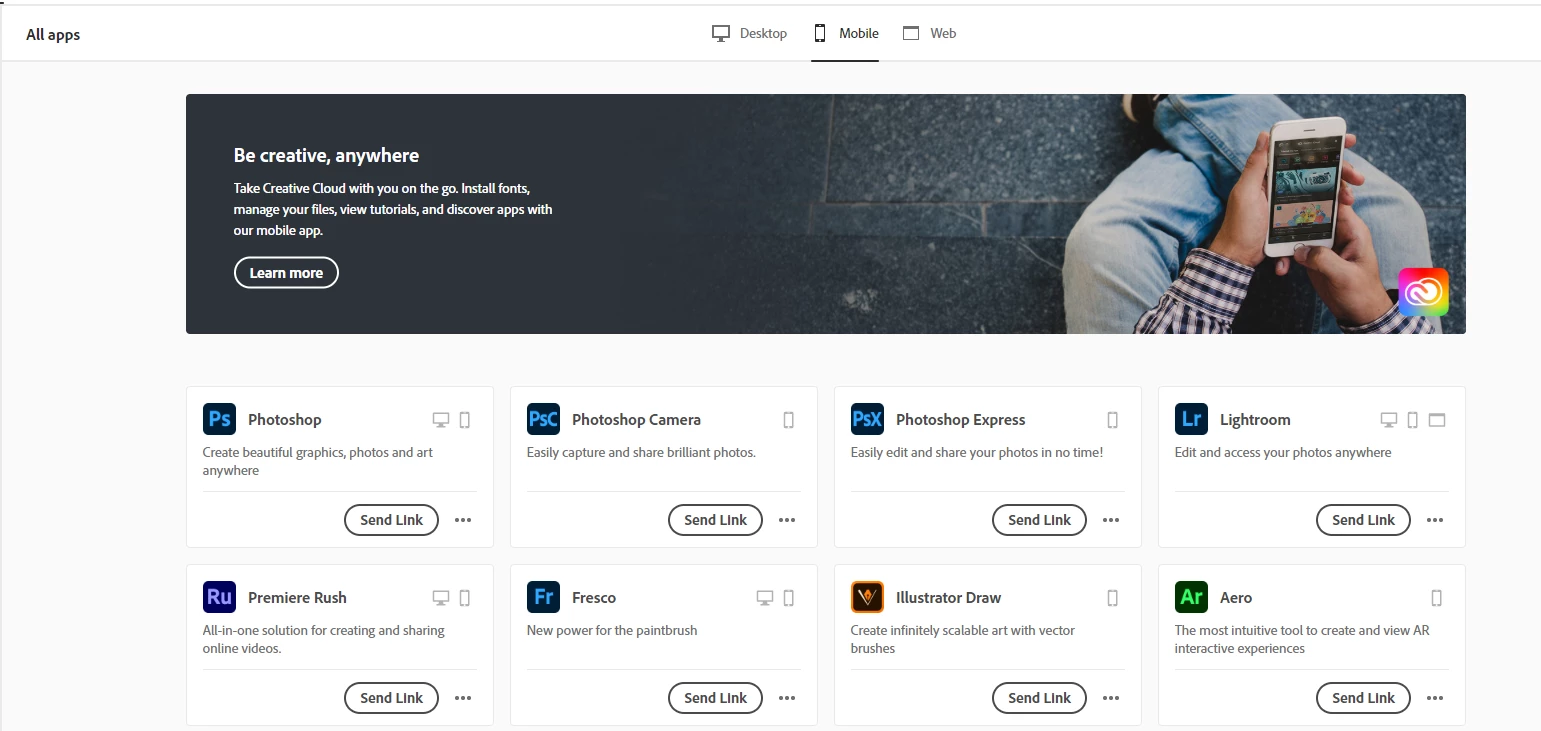Click mobile icon on Premiere Rush card
This screenshot has width=1541, height=731.
[x=465, y=598]
